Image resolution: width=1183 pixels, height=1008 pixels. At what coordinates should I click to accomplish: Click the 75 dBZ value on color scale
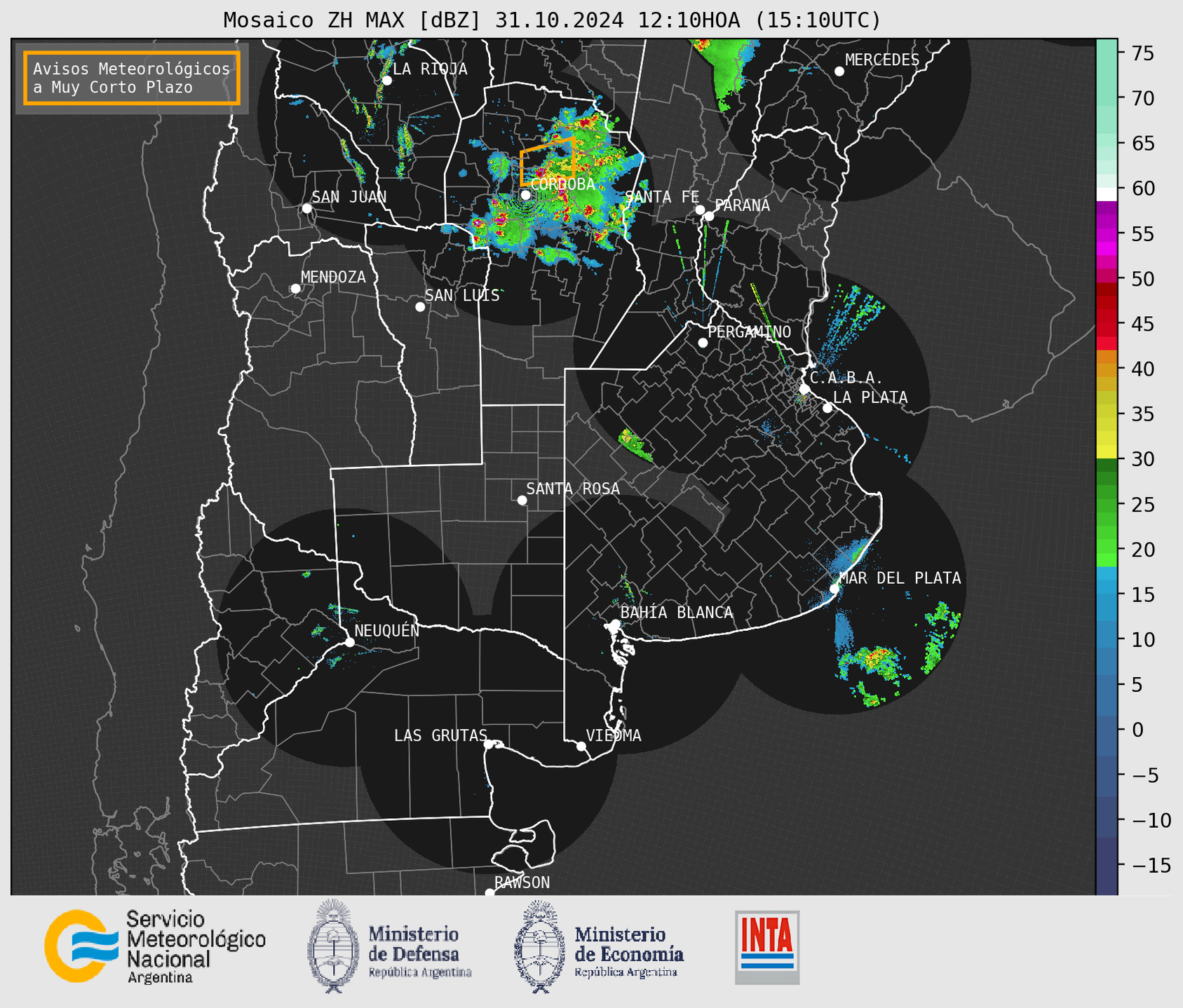(1142, 53)
